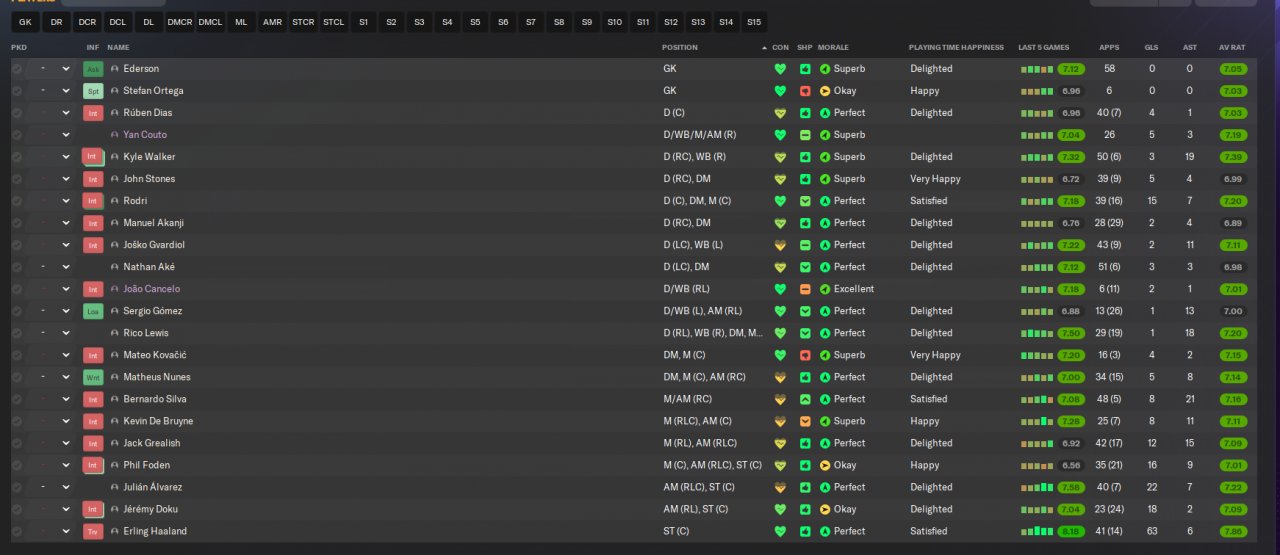Image resolution: width=1280 pixels, height=555 pixels.
Task: Open the position dropdown arrow for Ederson
Action: (x=66, y=69)
